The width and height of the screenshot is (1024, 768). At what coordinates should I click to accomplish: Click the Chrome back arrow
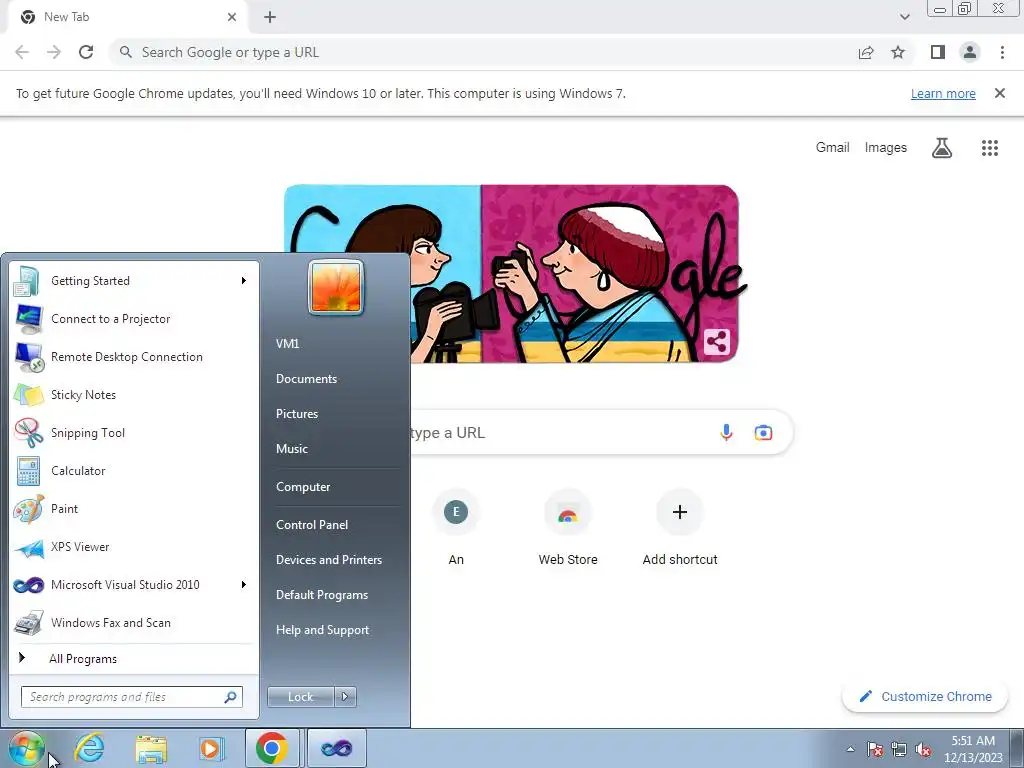22,52
